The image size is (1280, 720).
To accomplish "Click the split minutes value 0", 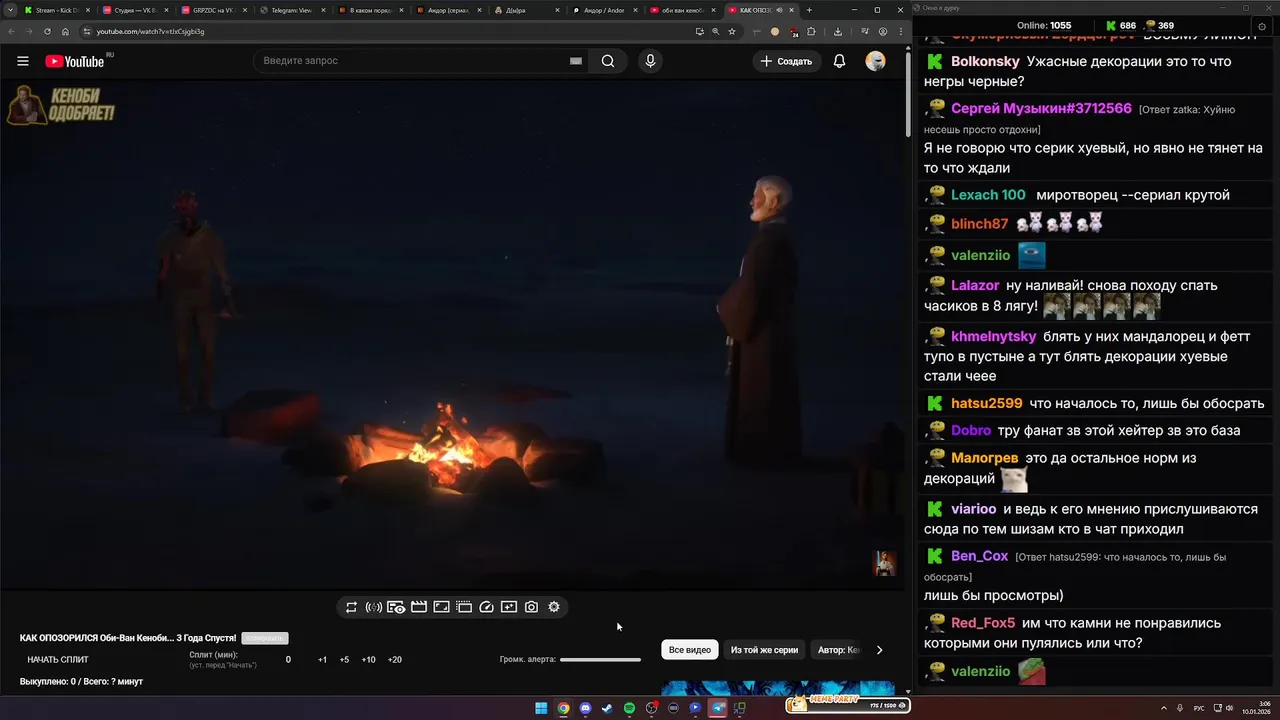I will 288,660.
